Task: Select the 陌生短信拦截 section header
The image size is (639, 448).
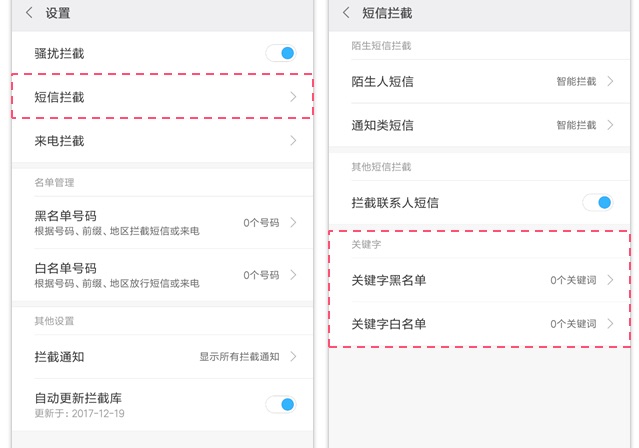Action: pyautogui.click(x=381, y=46)
